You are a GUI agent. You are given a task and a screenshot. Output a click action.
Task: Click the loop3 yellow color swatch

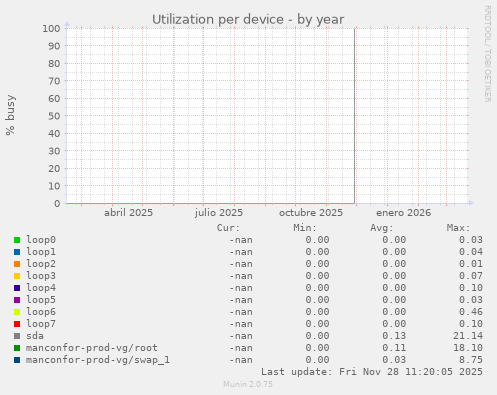17,276
